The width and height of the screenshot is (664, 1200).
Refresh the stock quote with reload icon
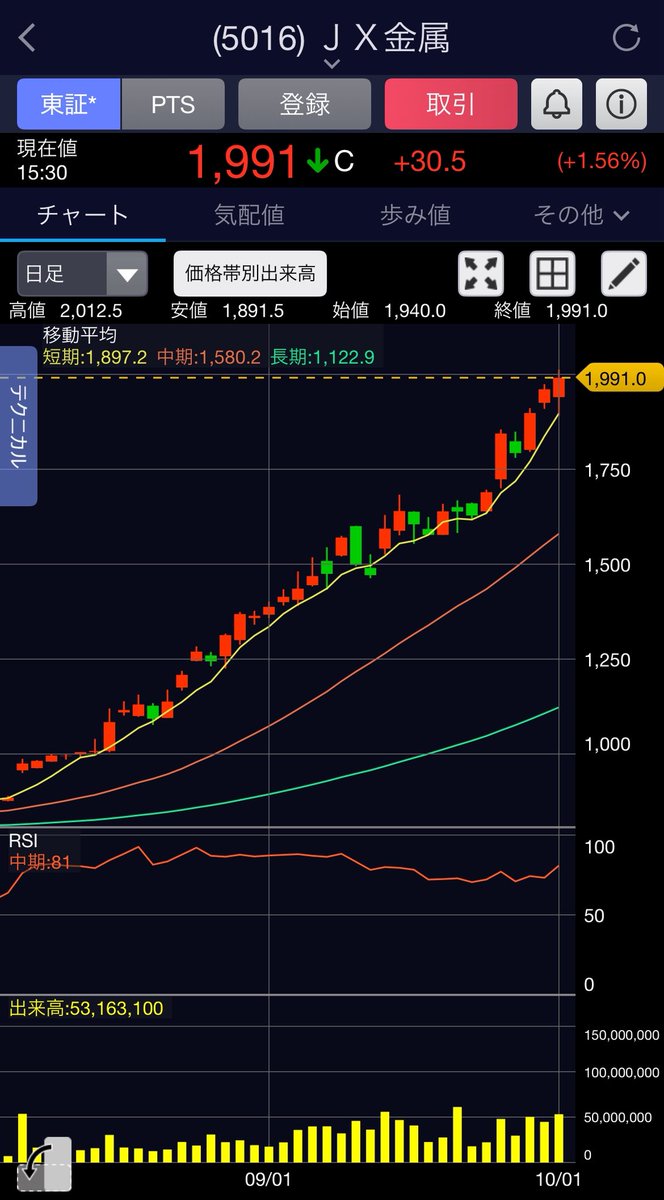coord(626,38)
